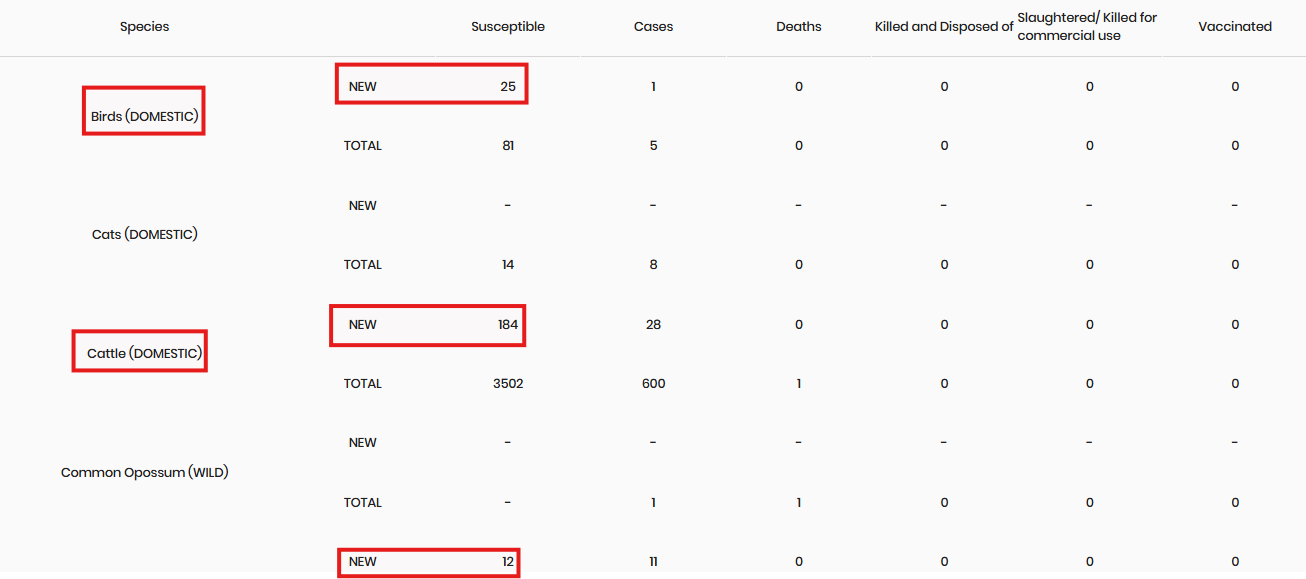Viewport: 1306px width, 579px height.
Task: Click the Species column header
Action: click(144, 27)
